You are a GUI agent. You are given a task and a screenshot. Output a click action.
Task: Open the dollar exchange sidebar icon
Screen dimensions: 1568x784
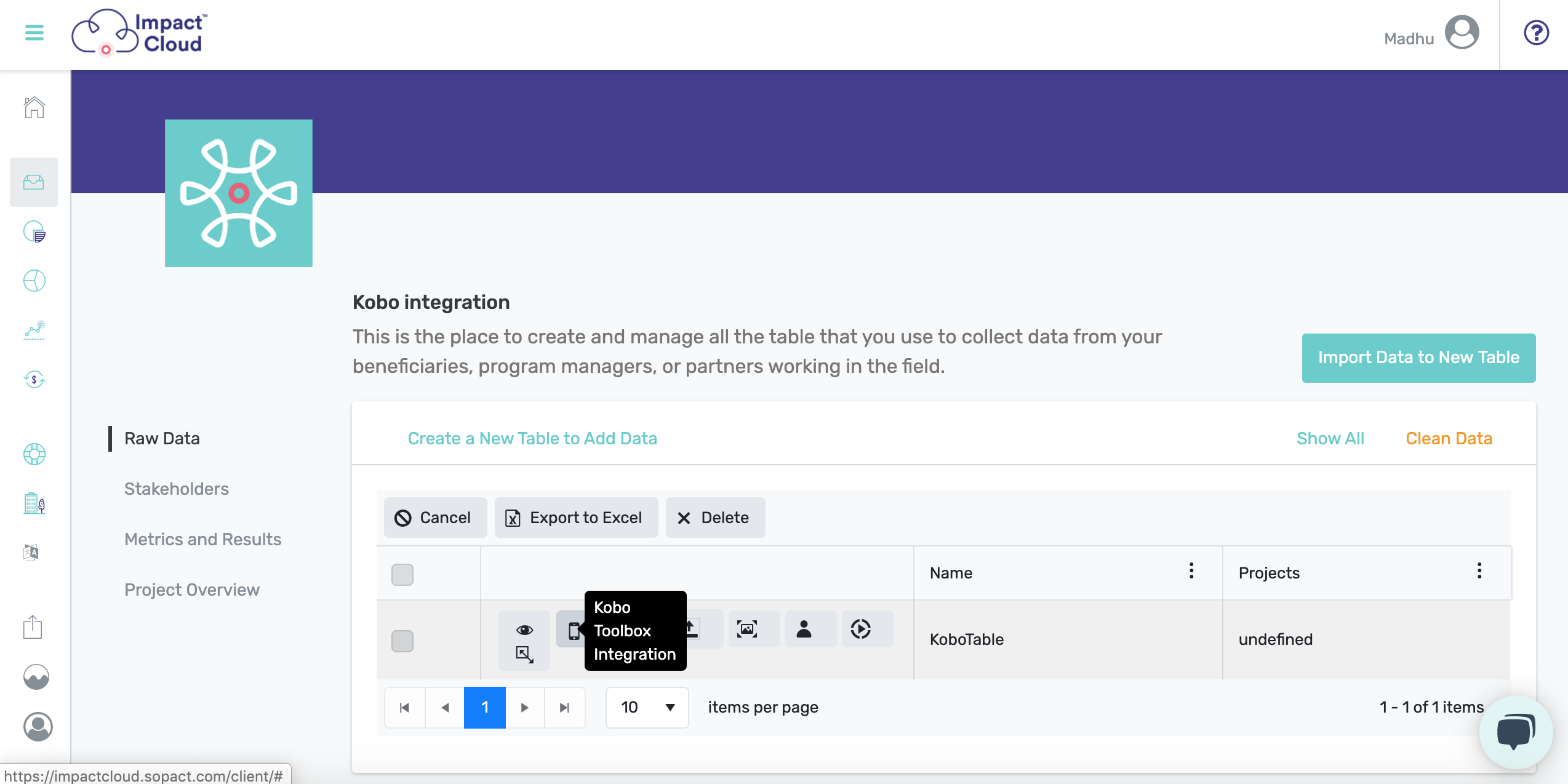click(34, 379)
